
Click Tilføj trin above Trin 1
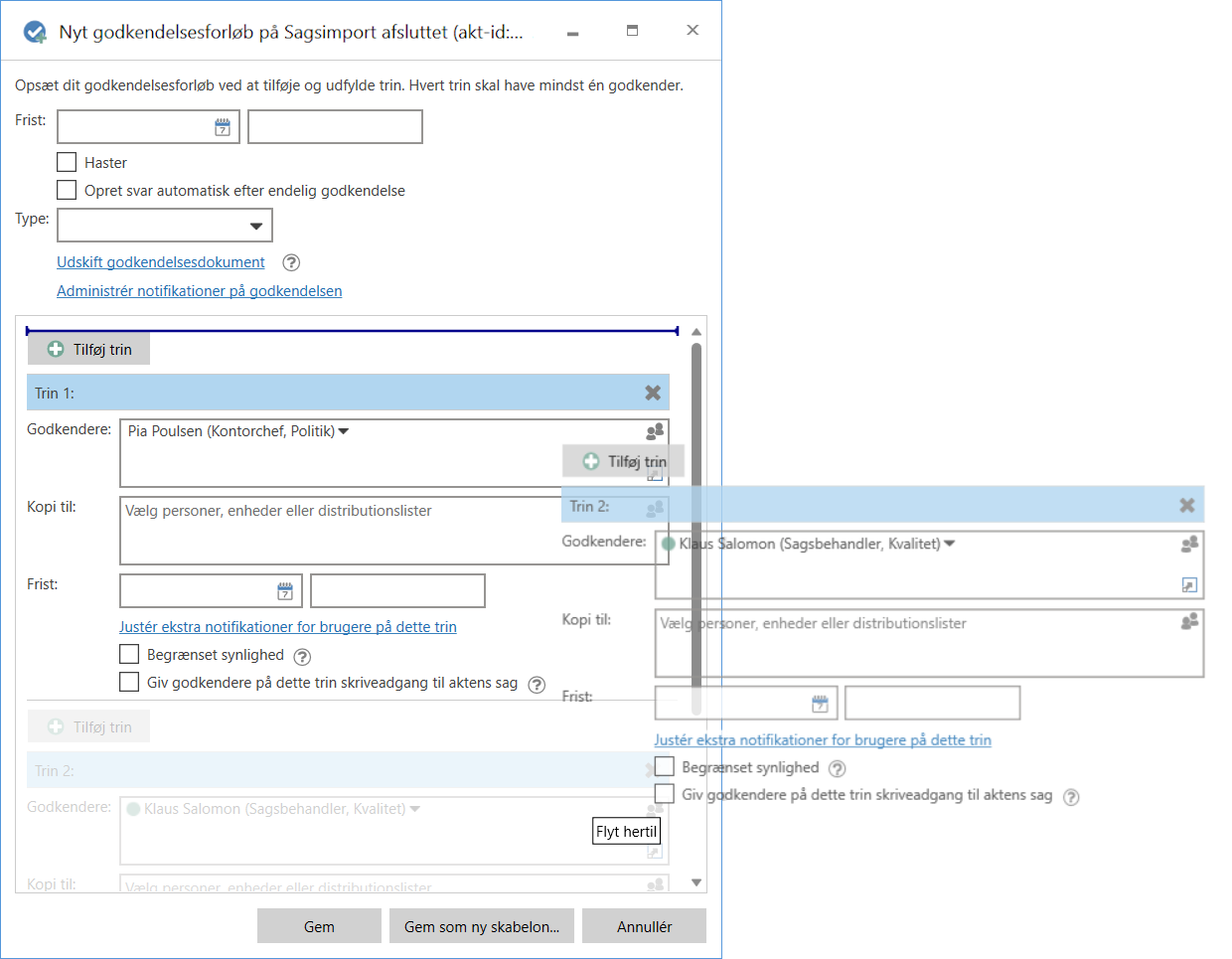[89, 349]
